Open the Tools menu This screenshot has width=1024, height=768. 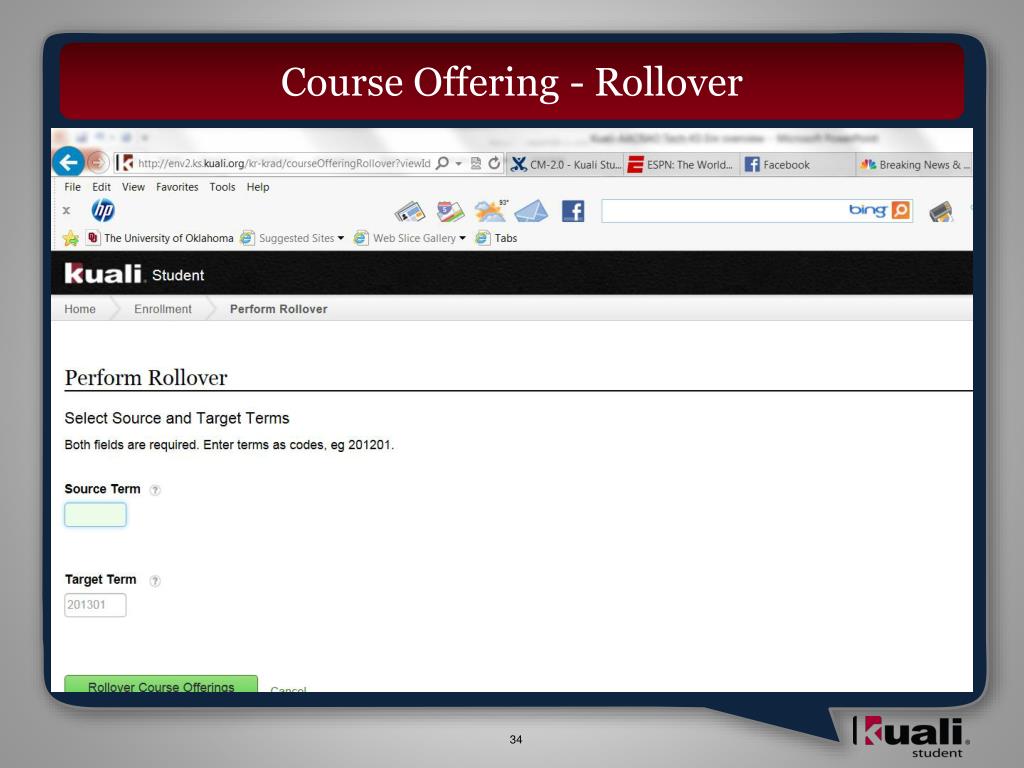(x=222, y=187)
